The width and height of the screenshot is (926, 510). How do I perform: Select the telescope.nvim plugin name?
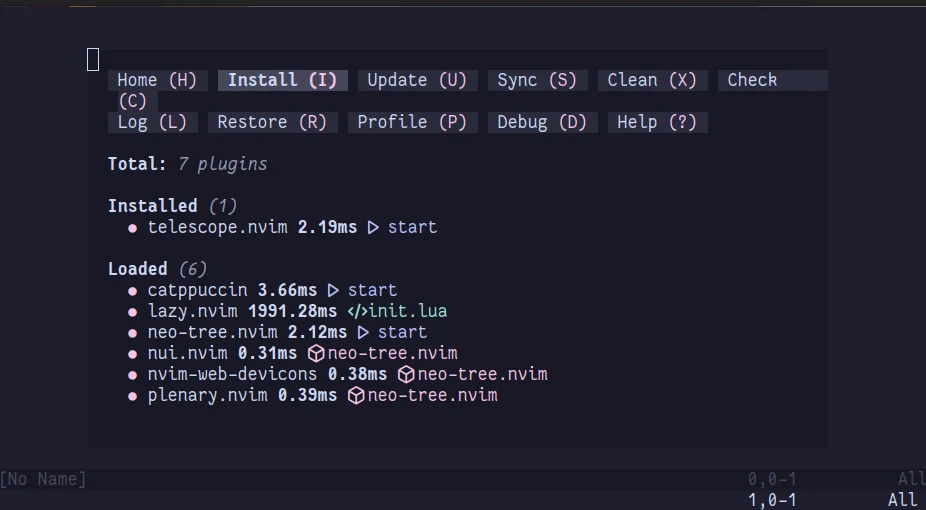coord(217,227)
